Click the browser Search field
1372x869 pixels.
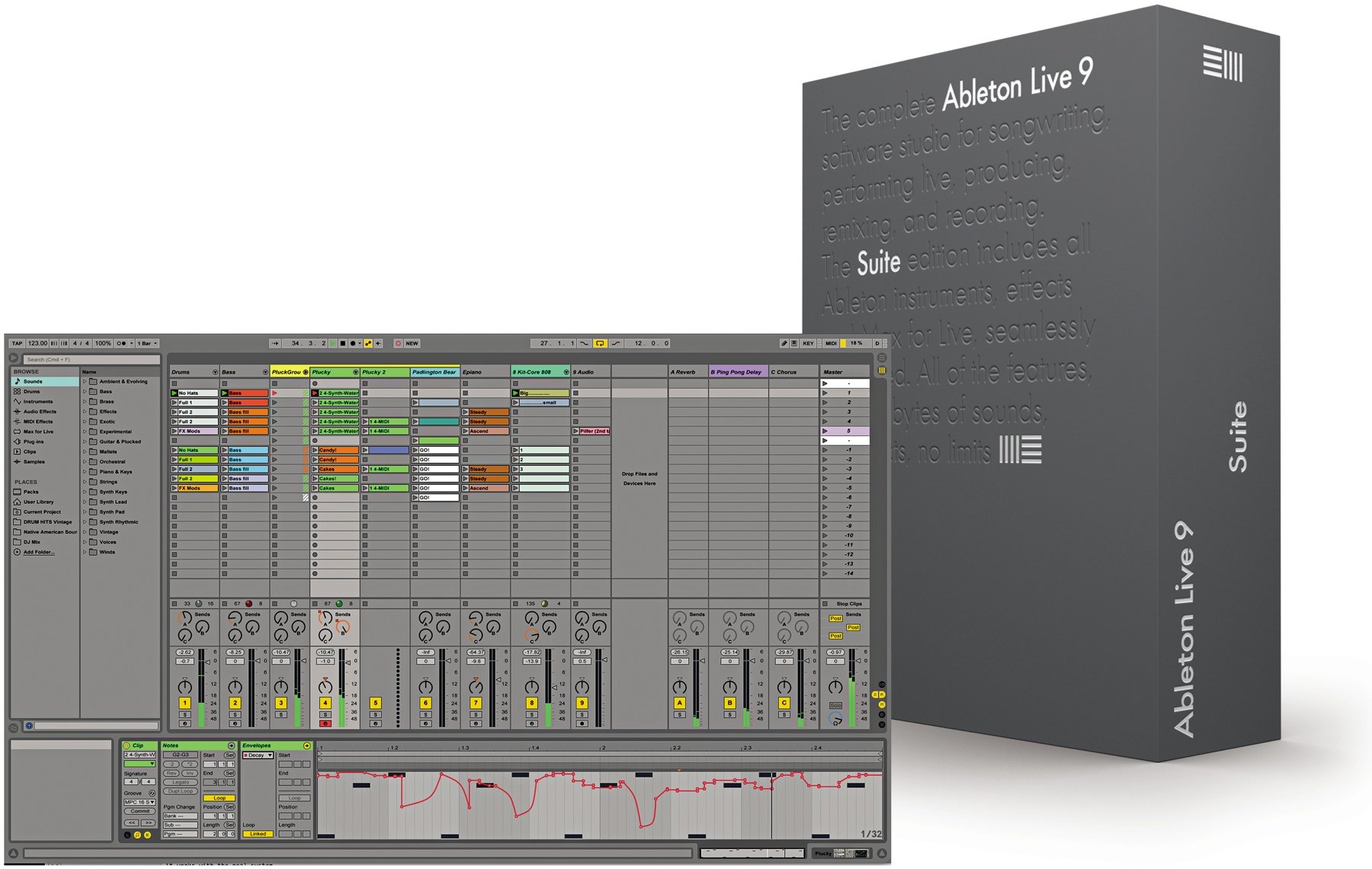click(91, 359)
